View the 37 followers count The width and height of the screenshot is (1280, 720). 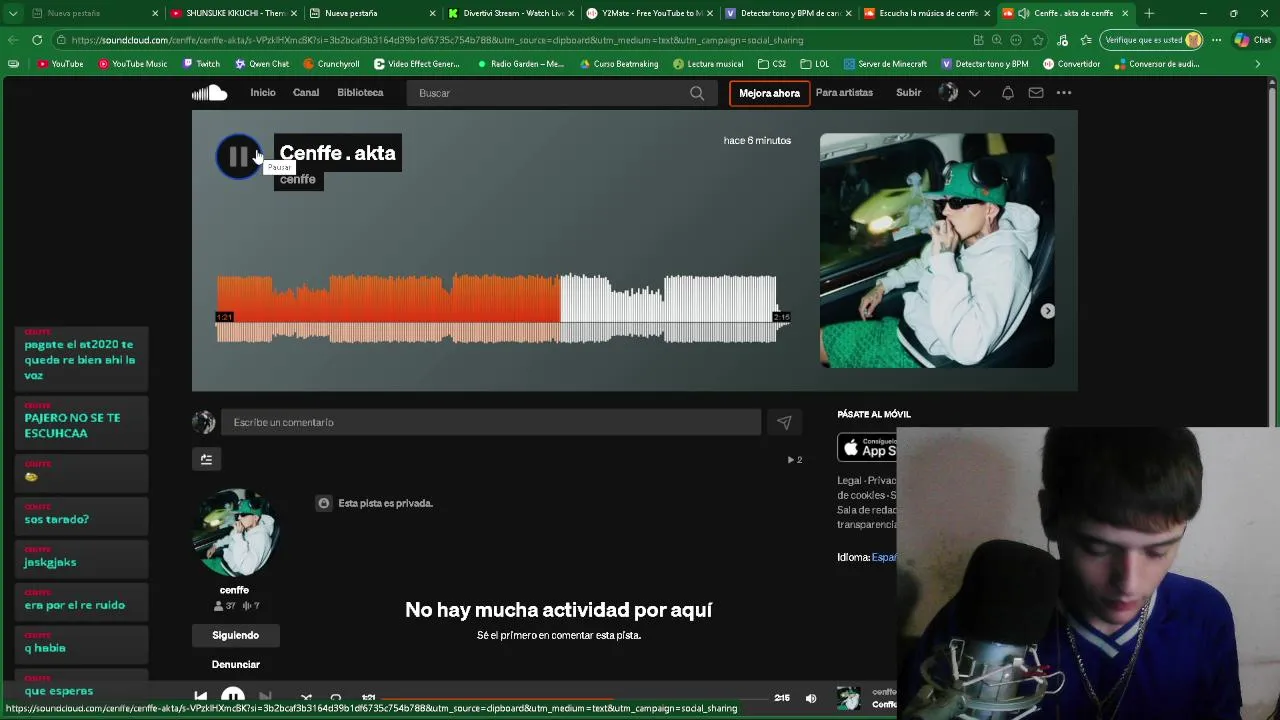[x=224, y=606]
